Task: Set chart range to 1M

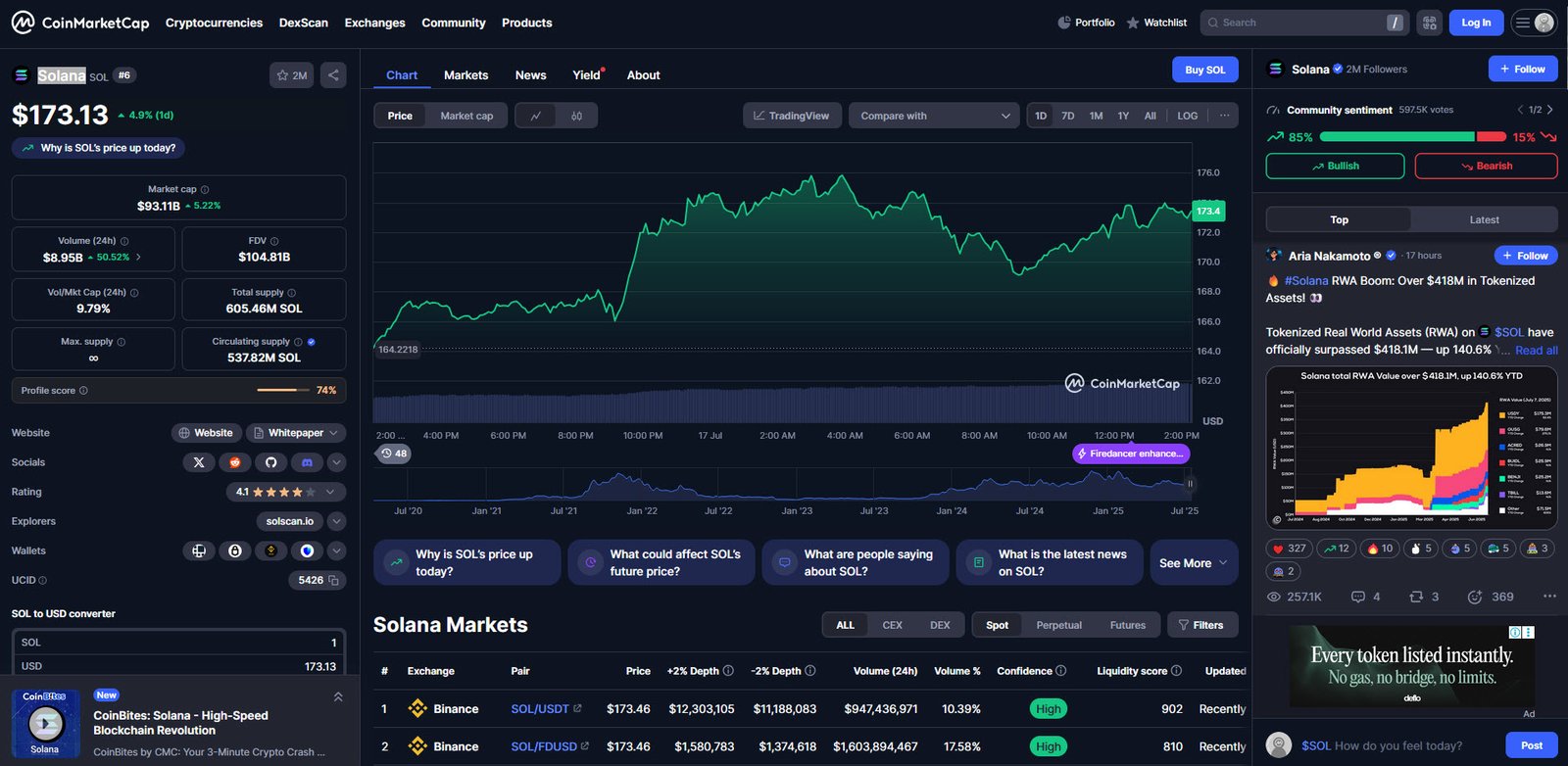Action: point(1096,116)
